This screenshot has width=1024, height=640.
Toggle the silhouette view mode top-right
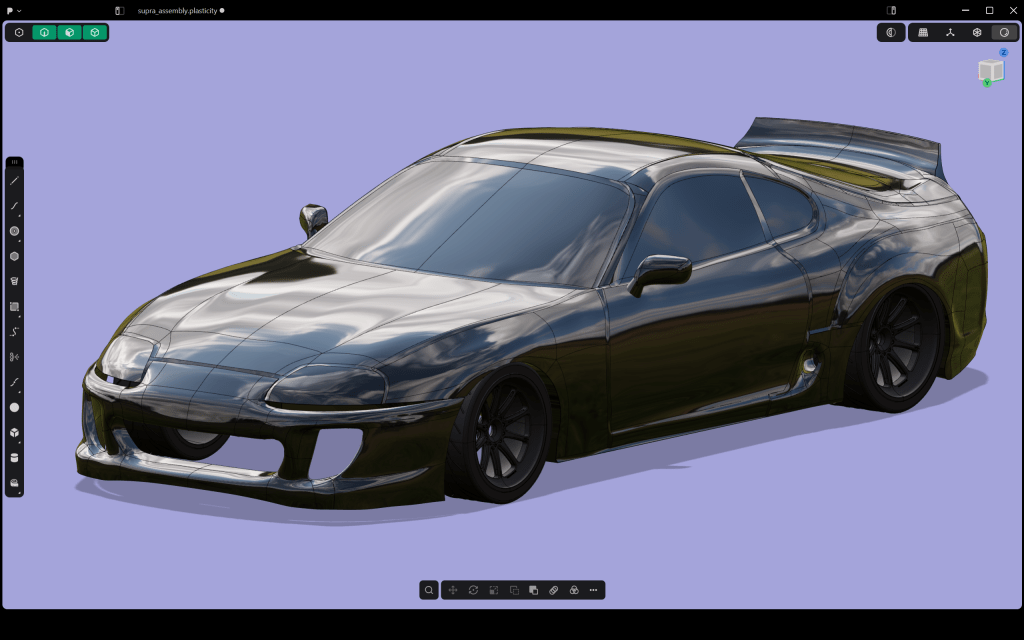click(891, 32)
